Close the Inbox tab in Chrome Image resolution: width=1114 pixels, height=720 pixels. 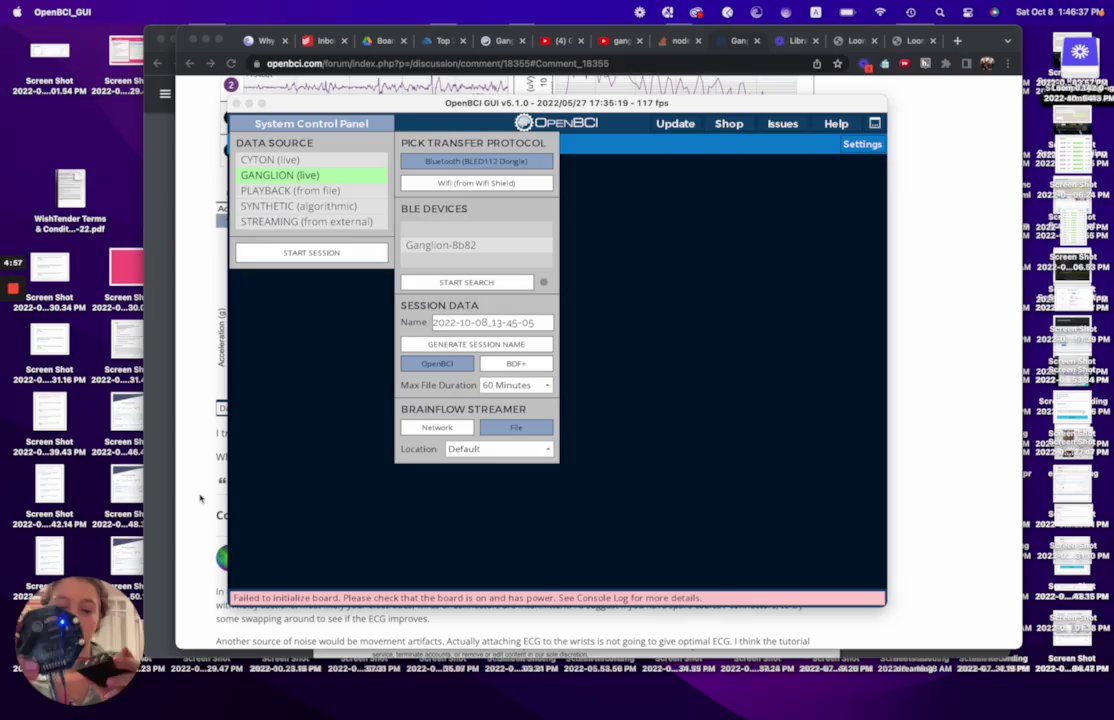tap(345, 41)
